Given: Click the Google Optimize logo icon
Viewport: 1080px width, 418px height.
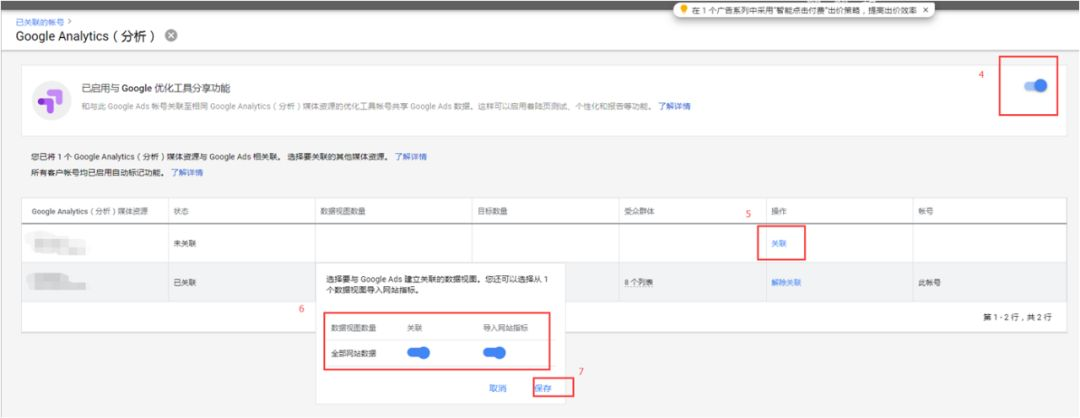Looking at the screenshot, I should pyautogui.click(x=51, y=101).
